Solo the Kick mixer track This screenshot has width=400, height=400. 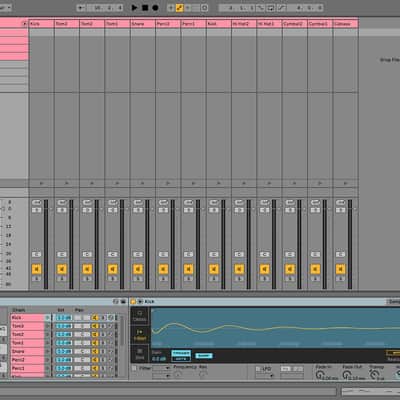[36, 278]
